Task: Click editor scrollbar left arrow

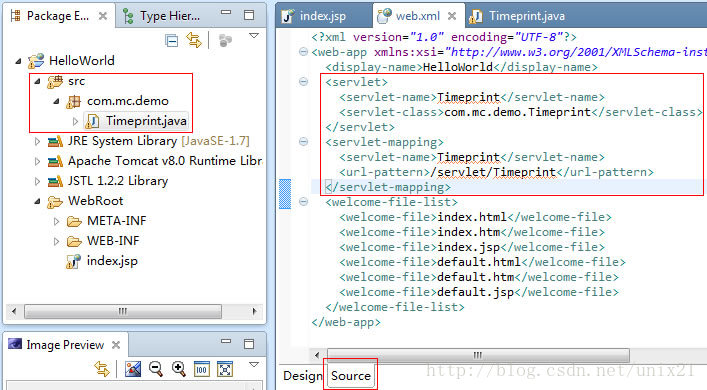Action: point(317,355)
